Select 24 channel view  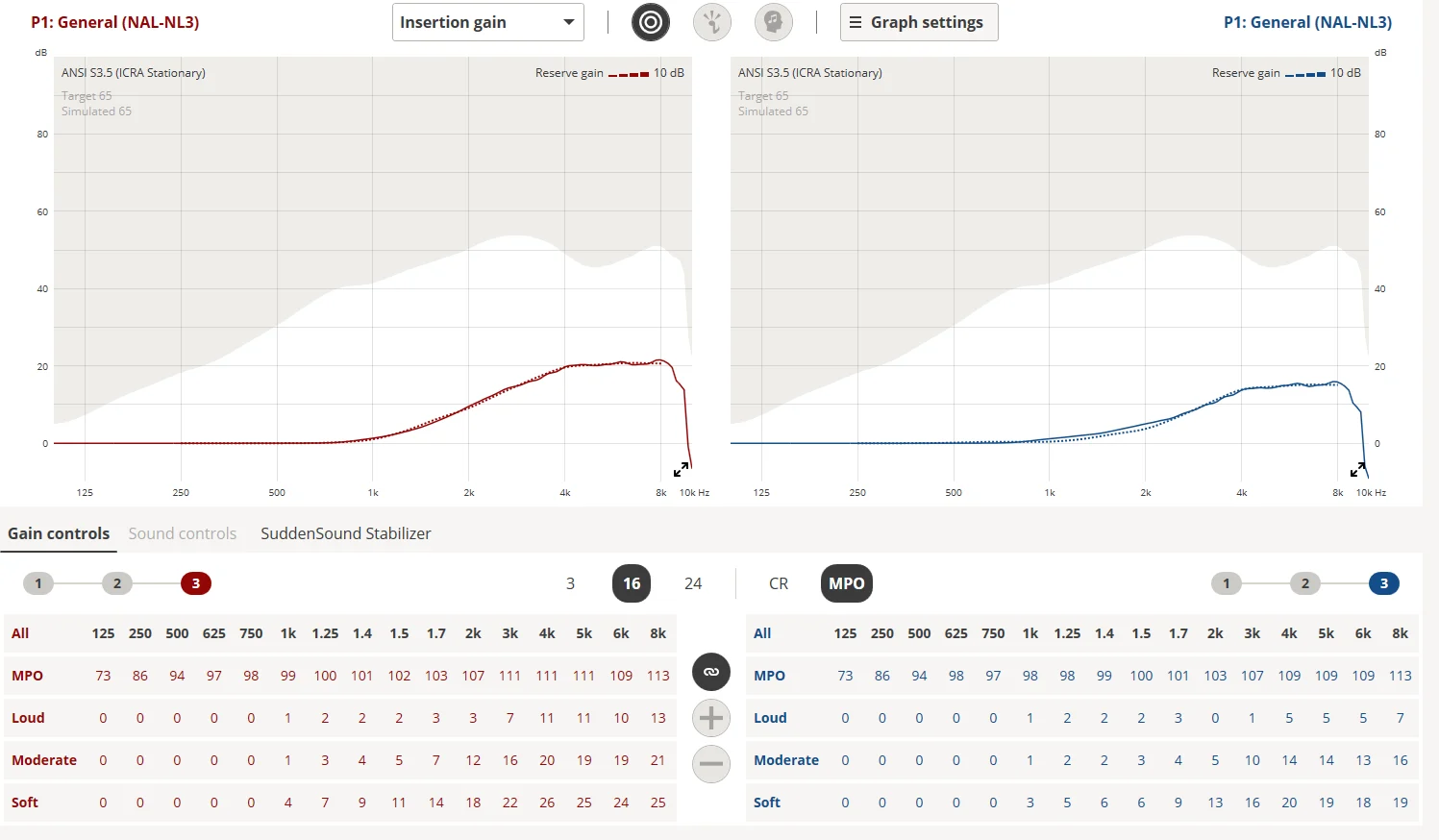click(693, 583)
